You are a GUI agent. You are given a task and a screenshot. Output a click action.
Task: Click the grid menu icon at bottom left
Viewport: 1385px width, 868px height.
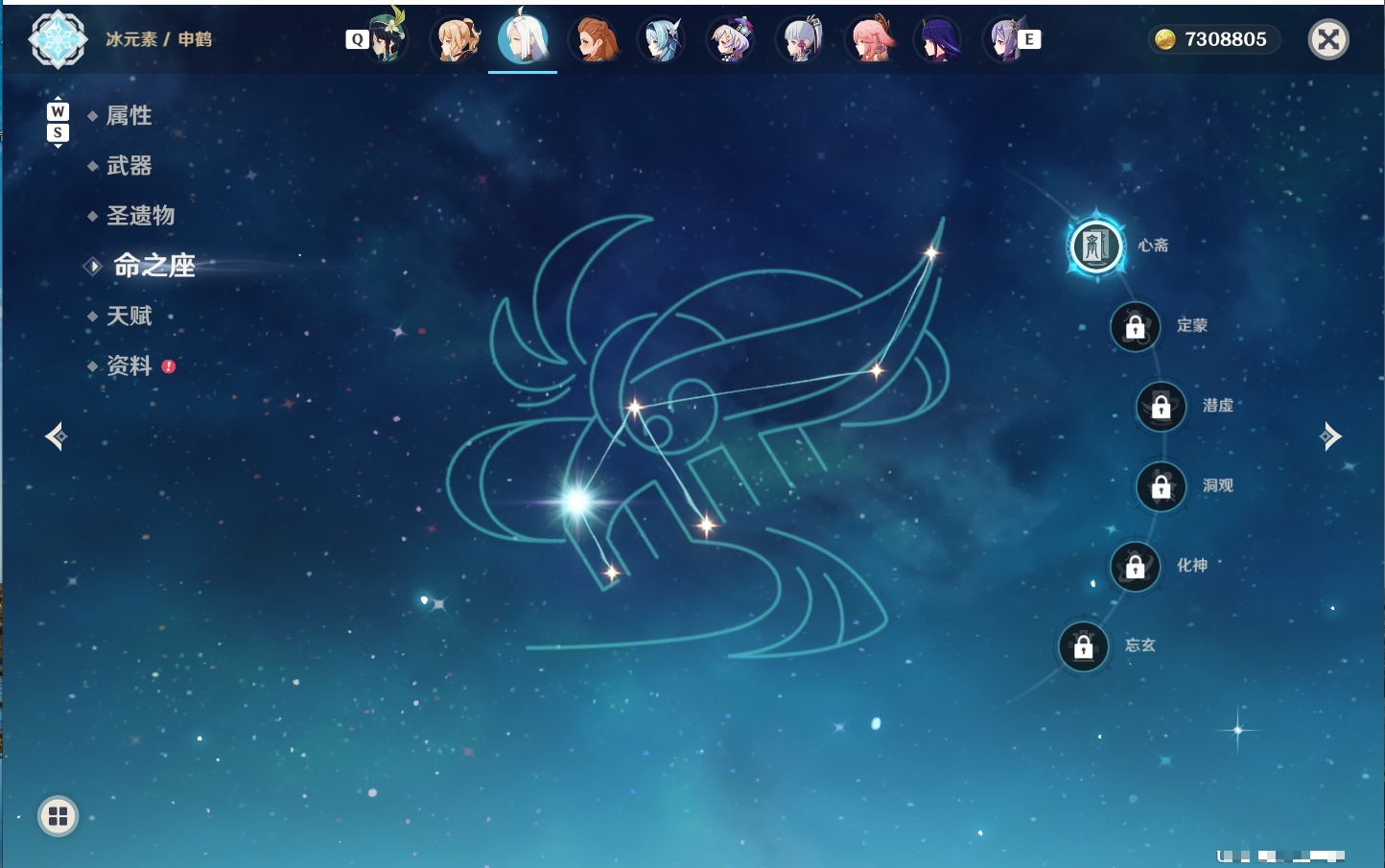point(58,816)
